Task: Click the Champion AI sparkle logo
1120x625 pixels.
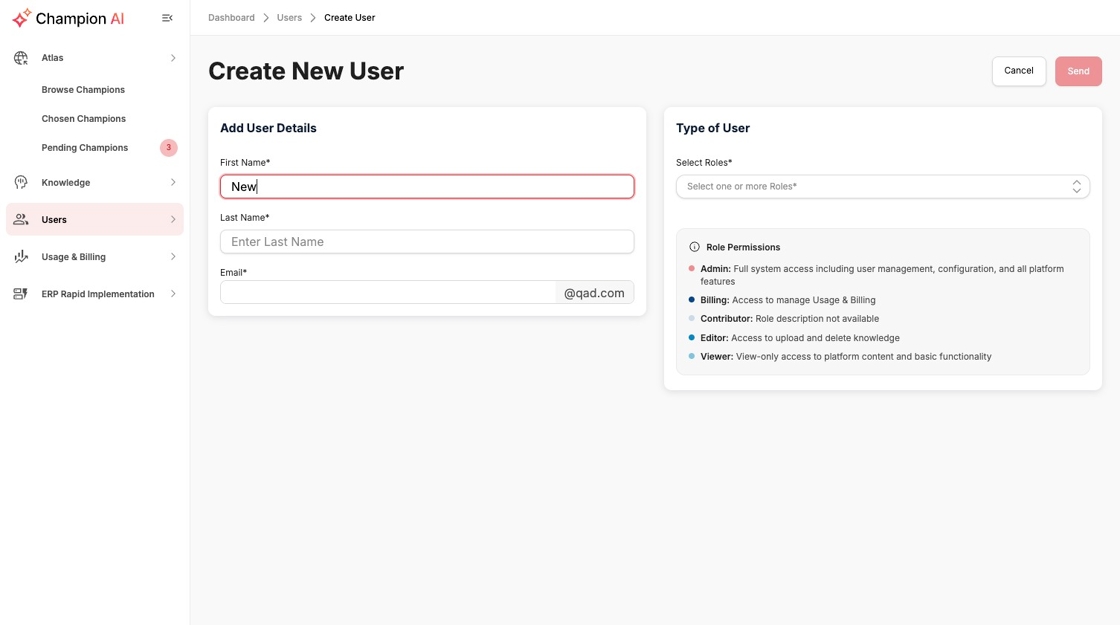Action: (21, 18)
